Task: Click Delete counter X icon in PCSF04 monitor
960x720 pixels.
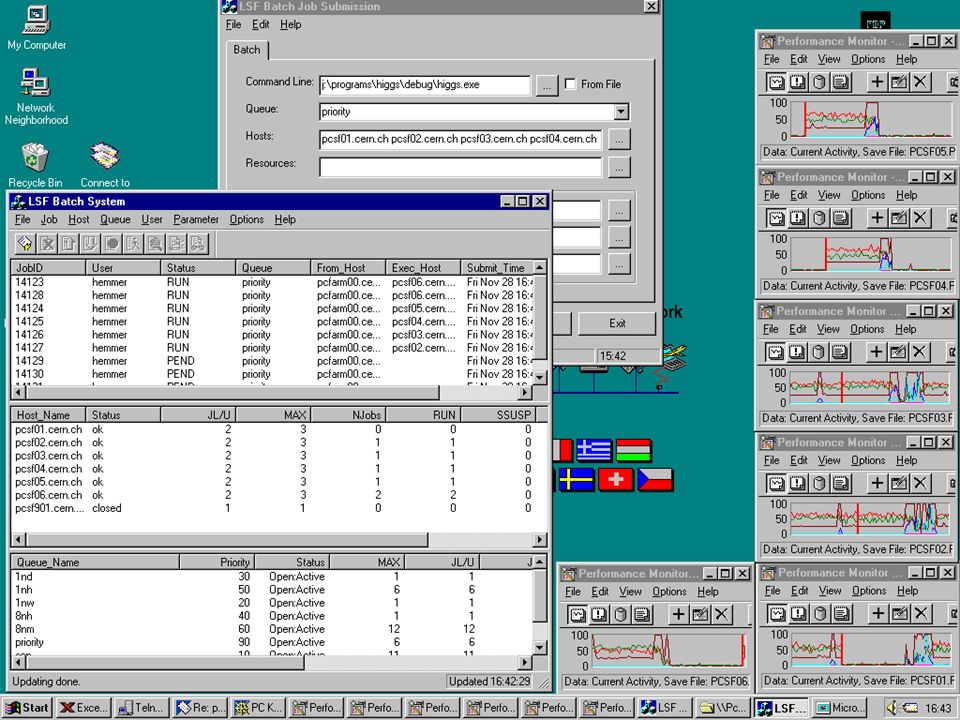Action: click(920, 218)
